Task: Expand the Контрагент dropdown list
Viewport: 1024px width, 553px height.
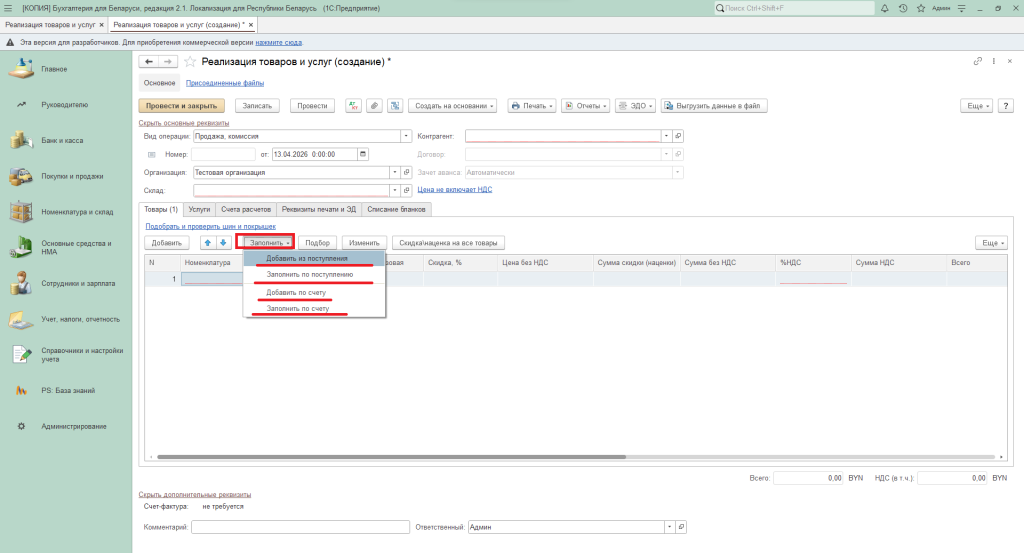Action: point(666,136)
